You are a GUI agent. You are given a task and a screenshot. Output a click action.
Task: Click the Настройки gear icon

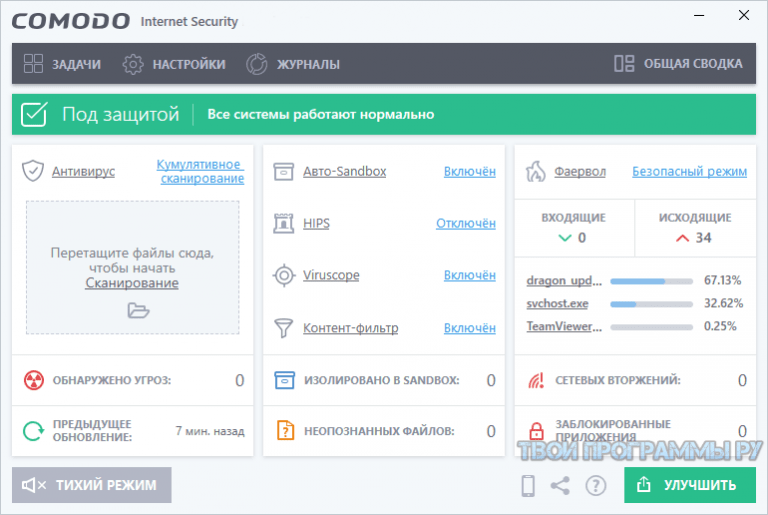(x=133, y=64)
